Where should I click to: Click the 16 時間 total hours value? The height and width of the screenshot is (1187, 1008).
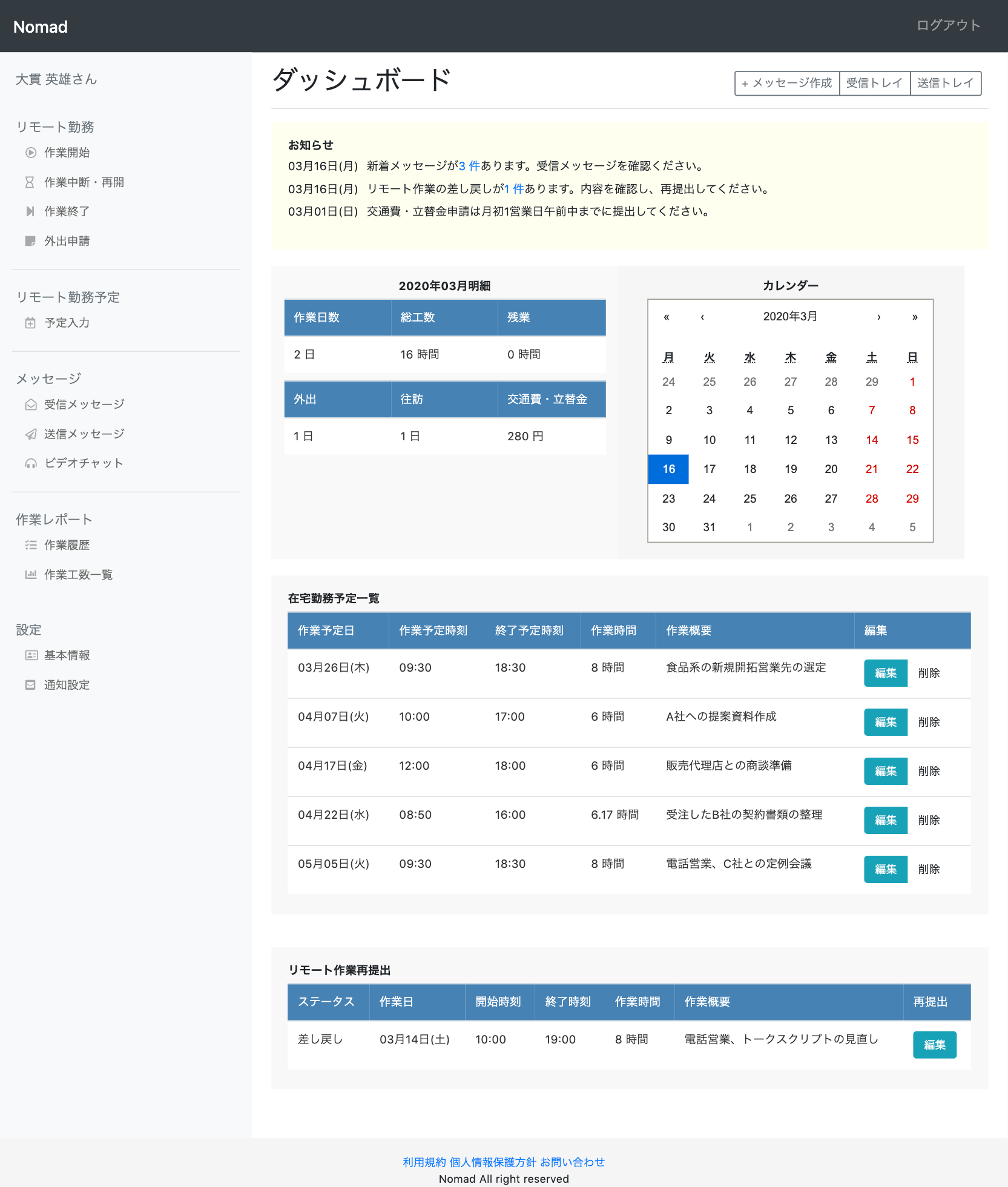click(x=420, y=354)
